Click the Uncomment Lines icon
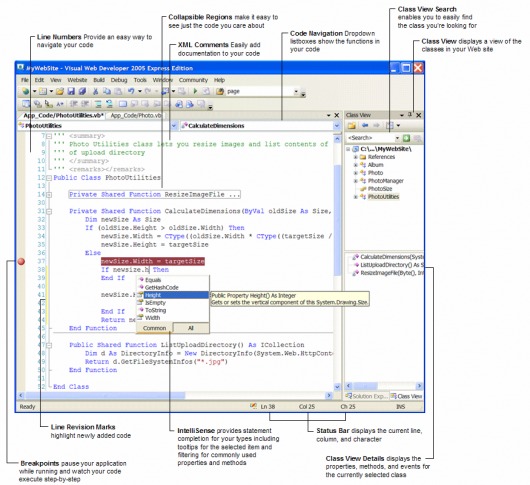 [109, 104]
